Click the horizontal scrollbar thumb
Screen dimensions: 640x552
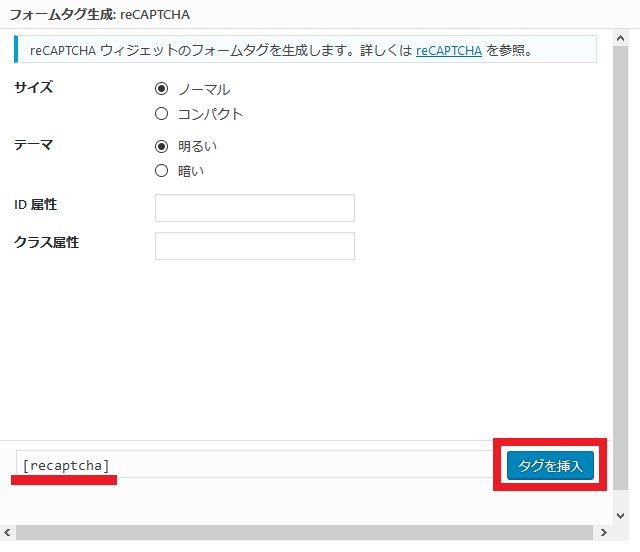point(304,532)
